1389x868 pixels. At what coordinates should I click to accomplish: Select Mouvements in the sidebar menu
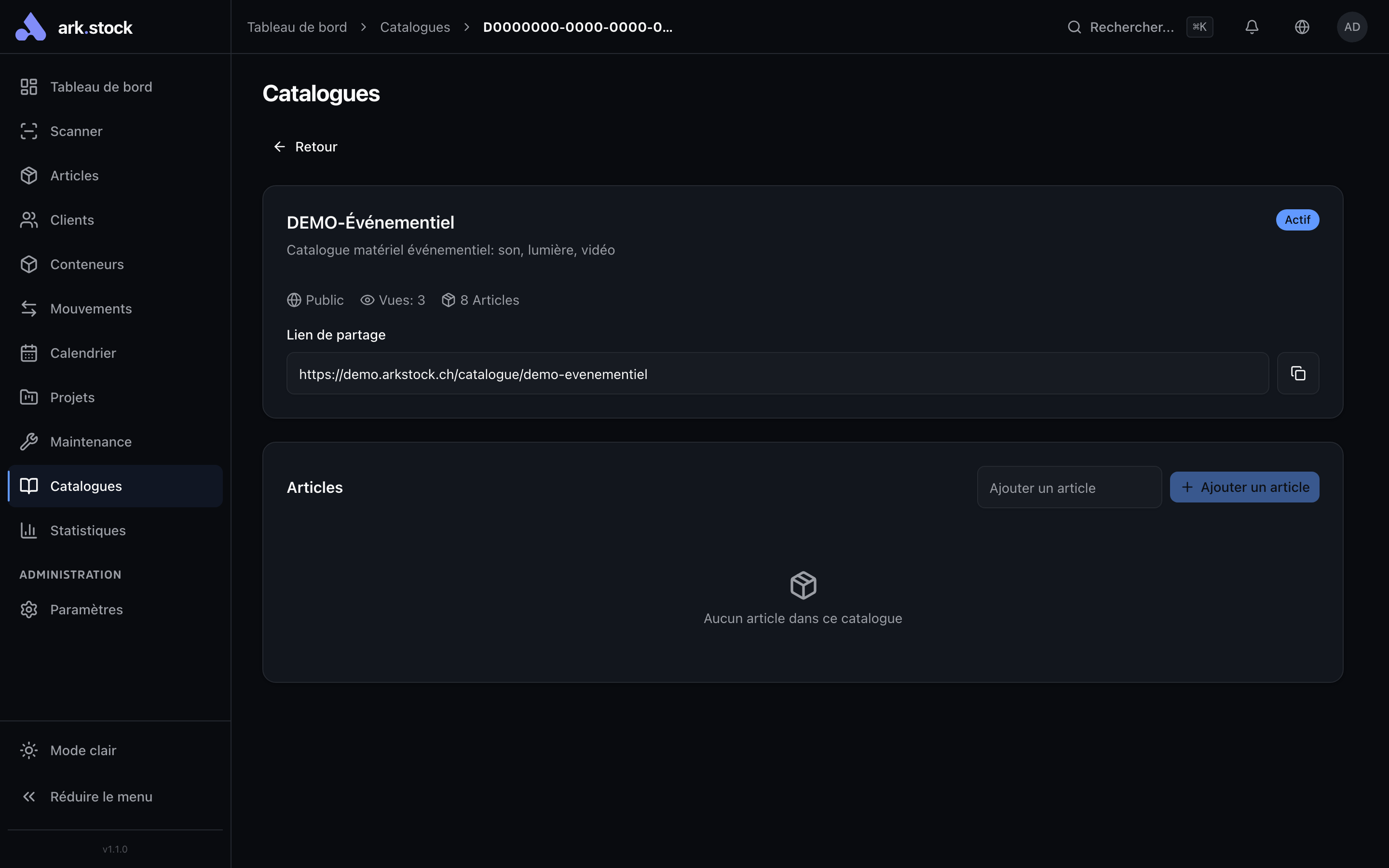[x=115, y=309]
